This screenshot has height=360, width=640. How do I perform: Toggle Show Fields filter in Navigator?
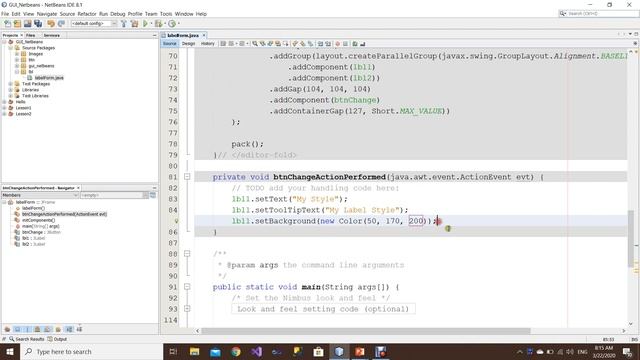17,329
